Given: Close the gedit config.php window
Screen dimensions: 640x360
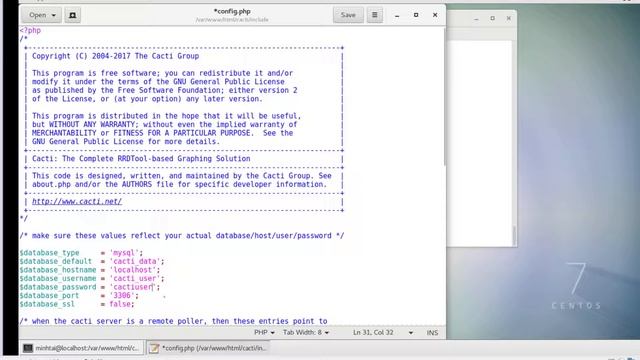Looking at the screenshot, I should (435, 15).
